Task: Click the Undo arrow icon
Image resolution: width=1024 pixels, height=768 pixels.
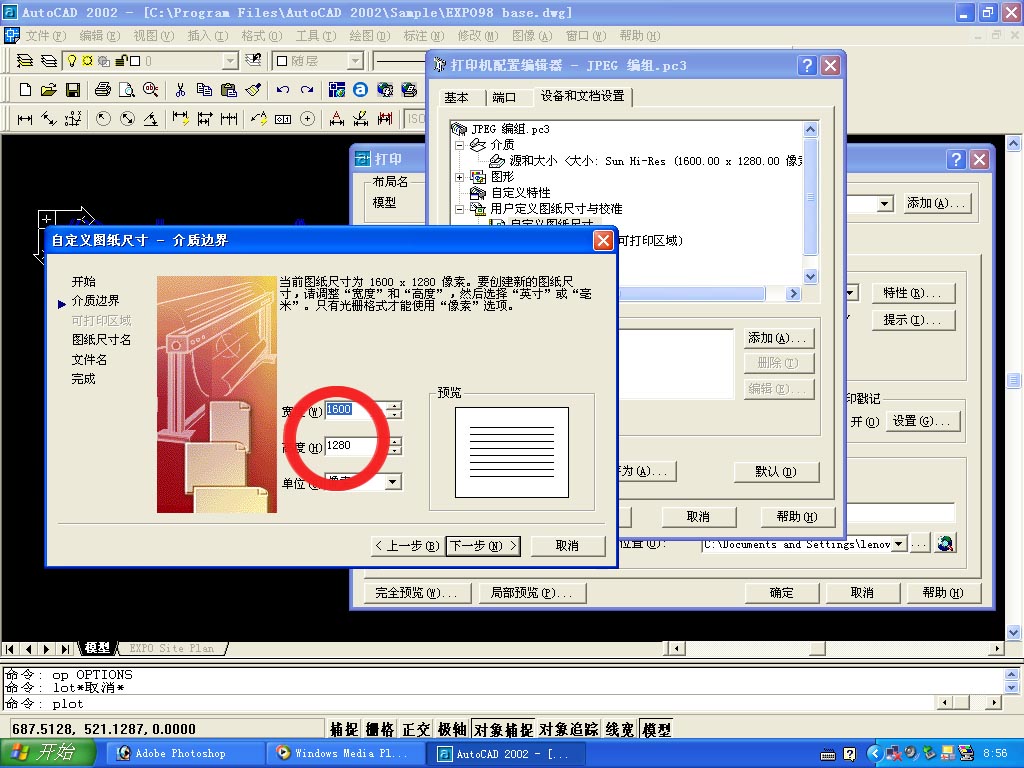Action: pyautogui.click(x=283, y=89)
